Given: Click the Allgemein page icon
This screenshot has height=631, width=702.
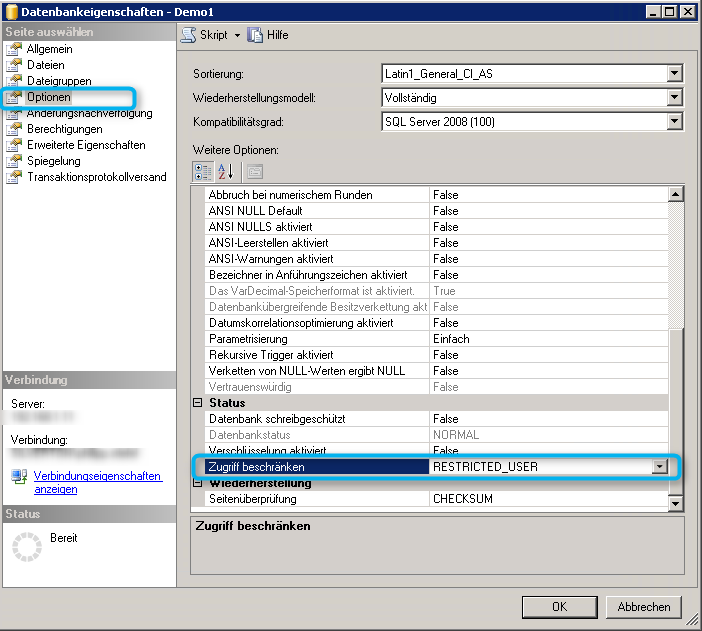Looking at the screenshot, I should [x=14, y=49].
